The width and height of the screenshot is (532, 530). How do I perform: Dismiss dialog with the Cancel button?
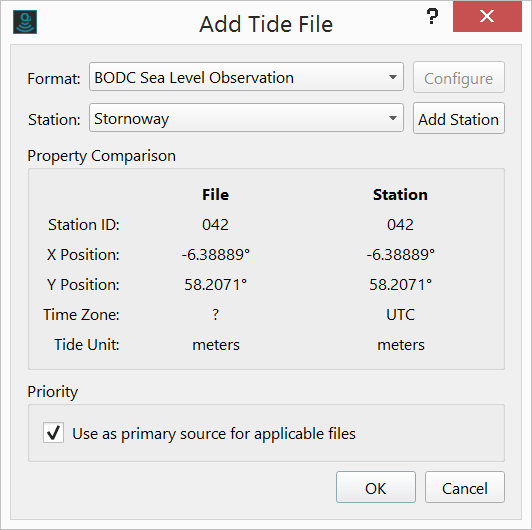pos(465,487)
